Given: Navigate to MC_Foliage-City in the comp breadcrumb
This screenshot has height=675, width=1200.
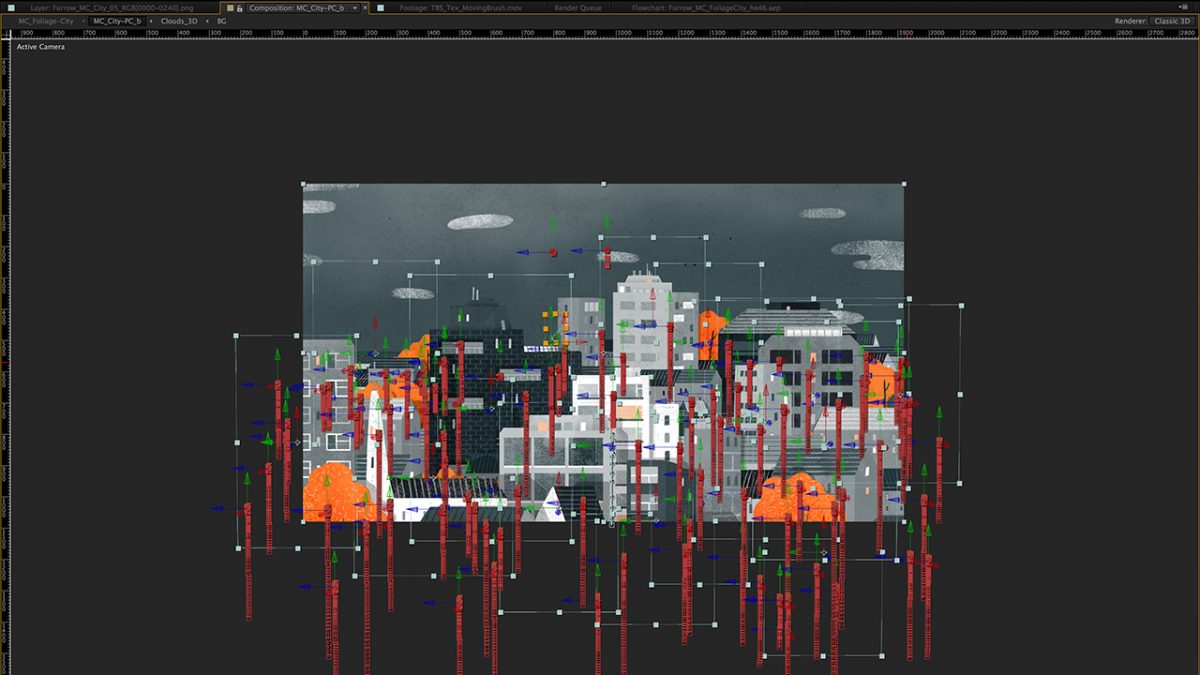Looking at the screenshot, I should tap(46, 21).
